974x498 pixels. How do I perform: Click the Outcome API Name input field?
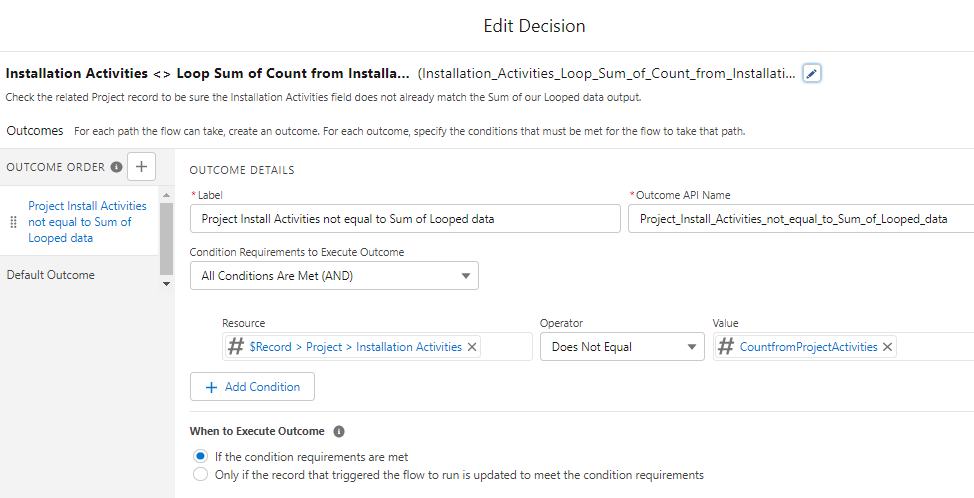(800, 219)
